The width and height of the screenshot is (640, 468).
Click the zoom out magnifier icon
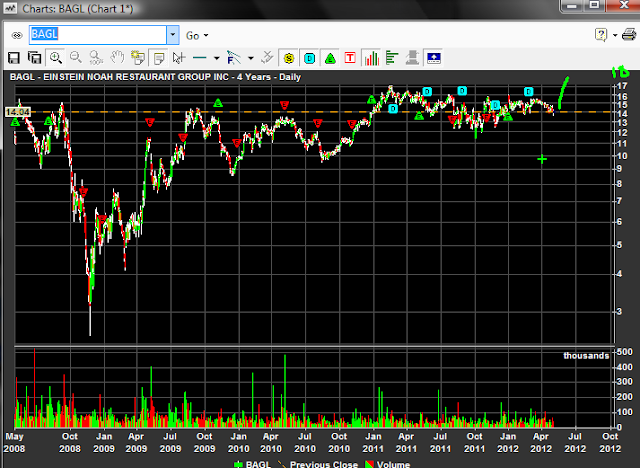pyautogui.click(x=76, y=58)
